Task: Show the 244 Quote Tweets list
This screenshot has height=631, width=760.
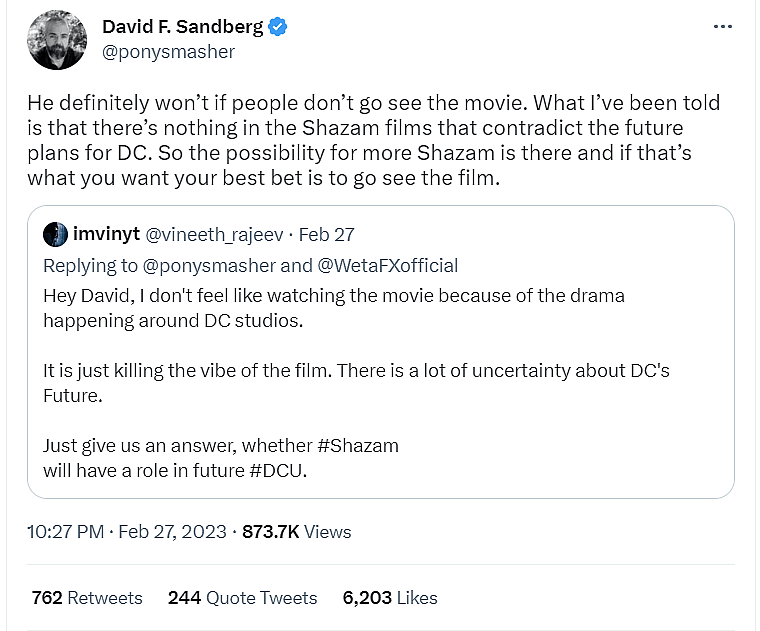Action: coord(242,598)
